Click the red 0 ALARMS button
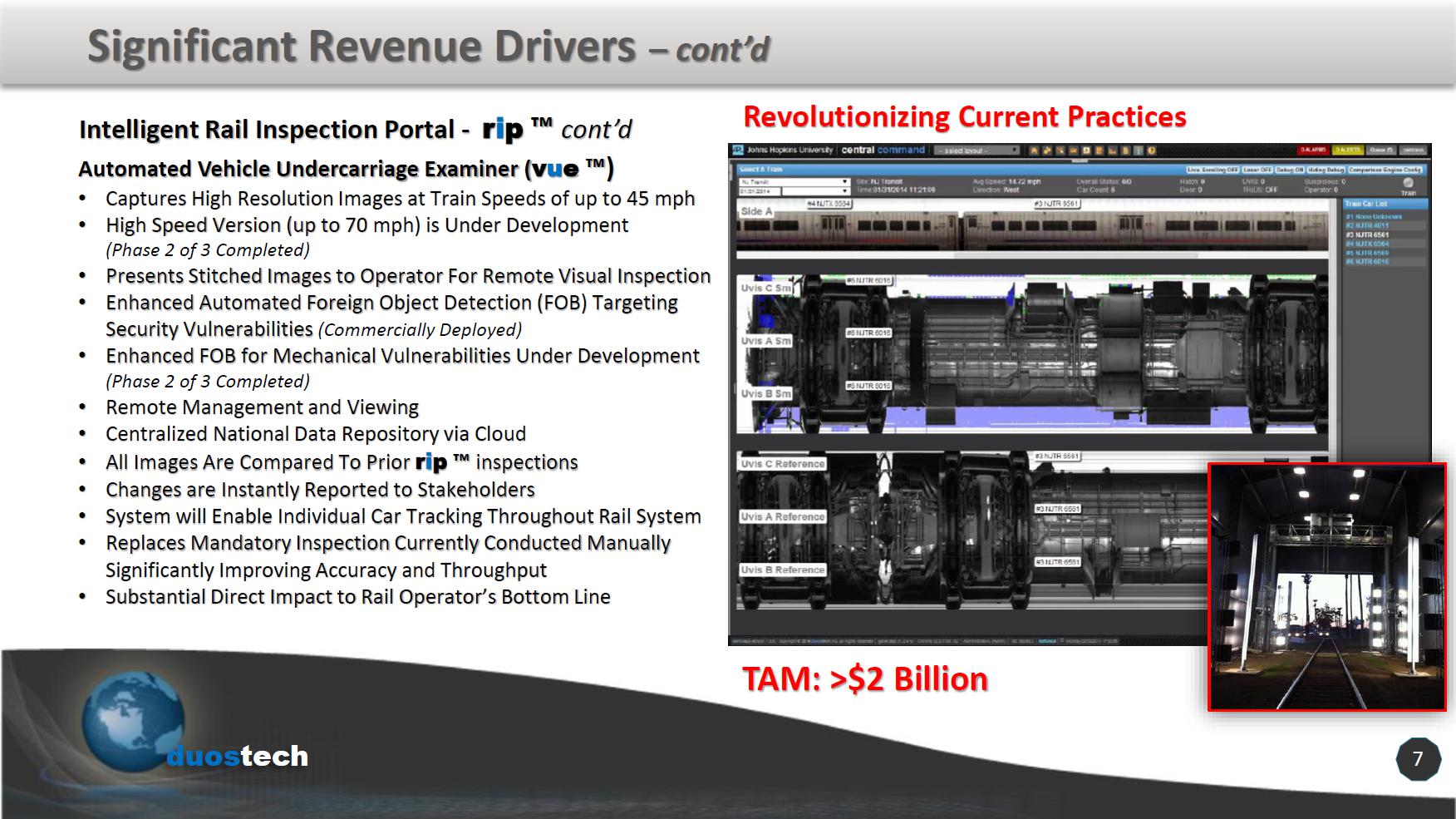 (x=1313, y=150)
